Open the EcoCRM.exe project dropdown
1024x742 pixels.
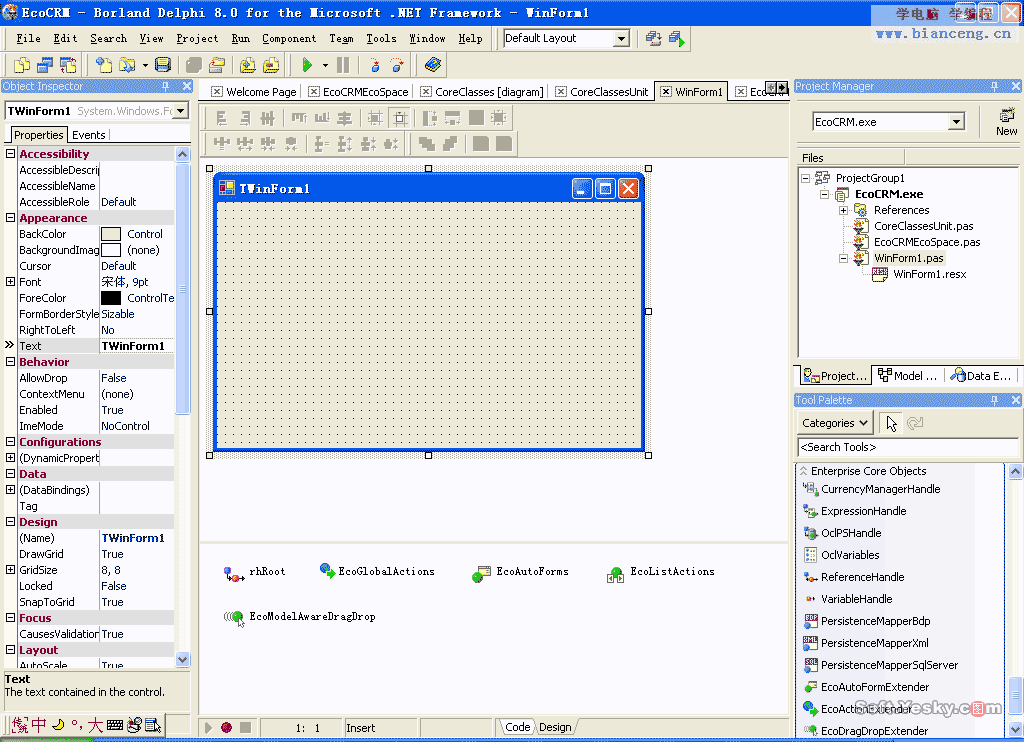956,121
